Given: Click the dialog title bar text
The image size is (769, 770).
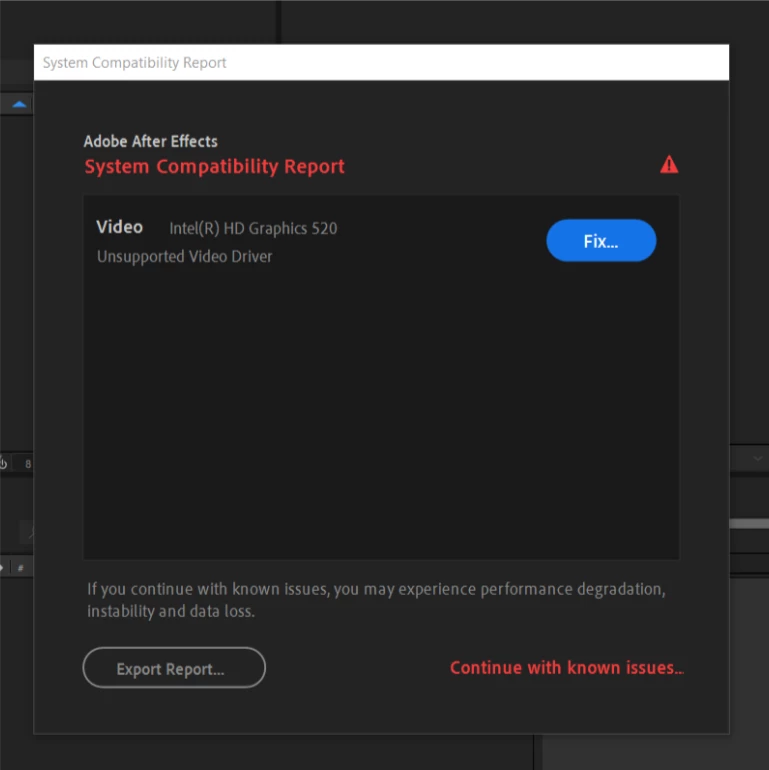Looking at the screenshot, I should click(135, 63).
